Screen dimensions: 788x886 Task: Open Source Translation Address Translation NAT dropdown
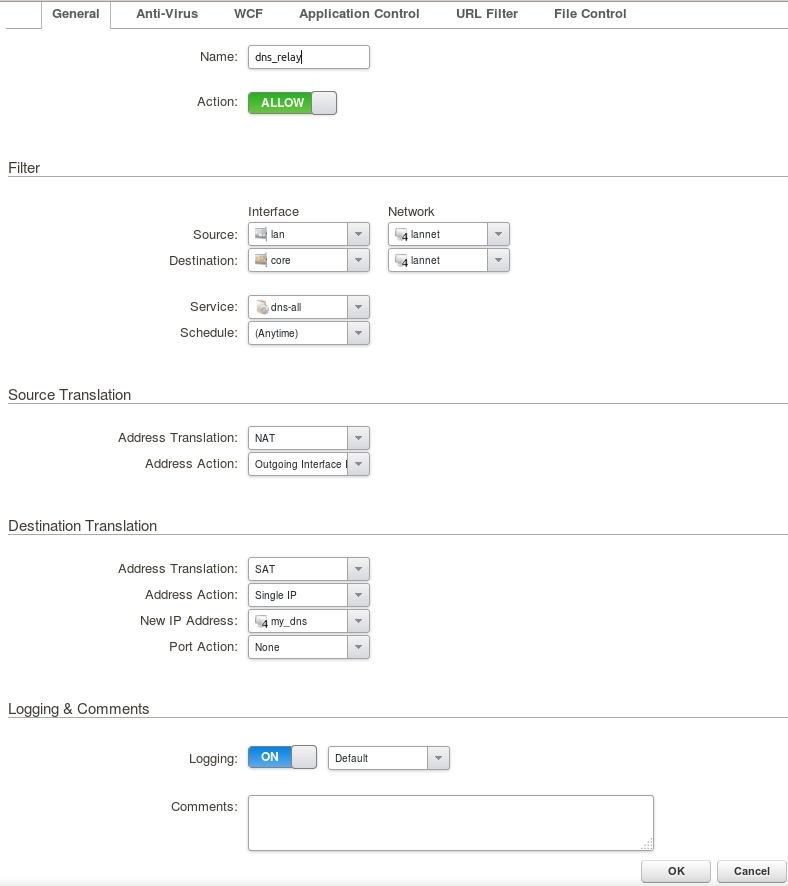tap(358, 438)
